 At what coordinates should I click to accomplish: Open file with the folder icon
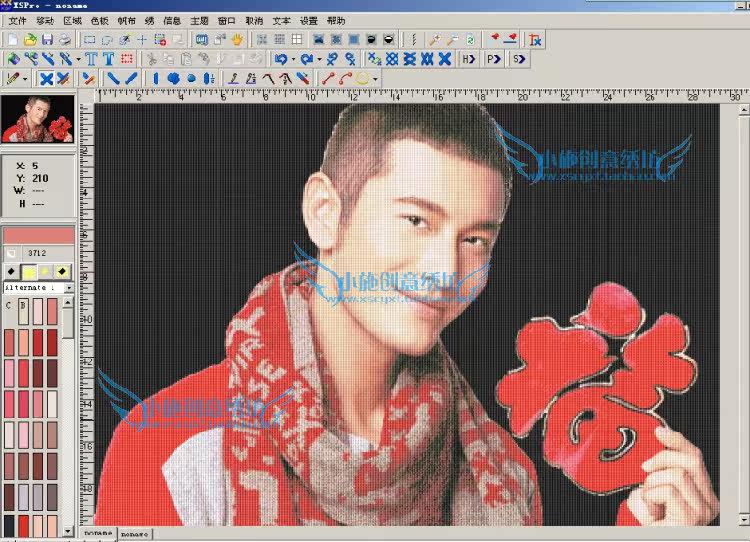point(30,39)
